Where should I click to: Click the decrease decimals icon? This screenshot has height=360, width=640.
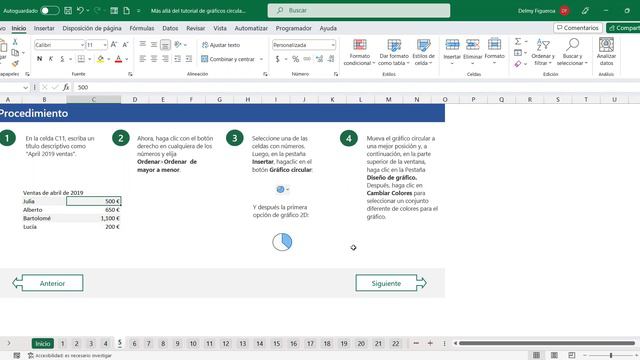coord(331,60)
